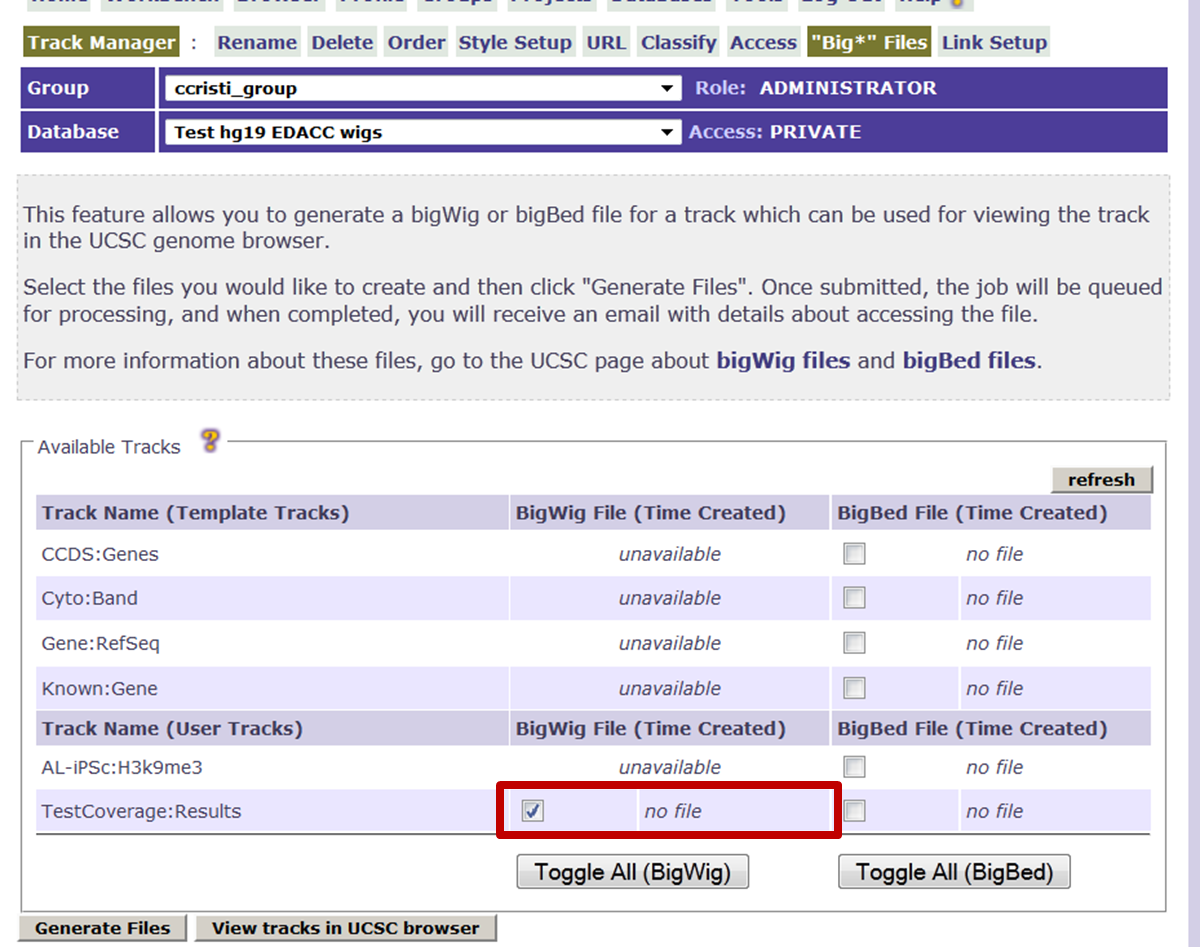Switch to the Rename tab

click(257, 42)
